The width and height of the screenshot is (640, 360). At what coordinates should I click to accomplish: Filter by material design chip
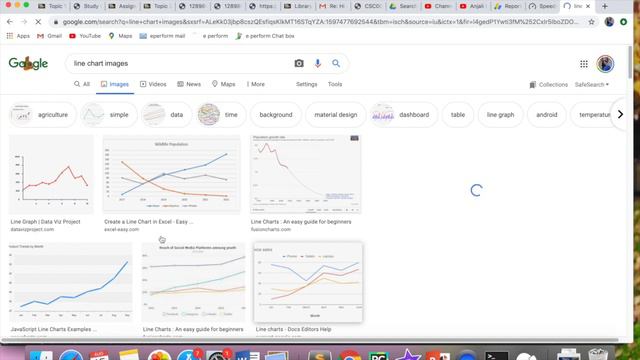pyautogui.click(x=336, y=115)
